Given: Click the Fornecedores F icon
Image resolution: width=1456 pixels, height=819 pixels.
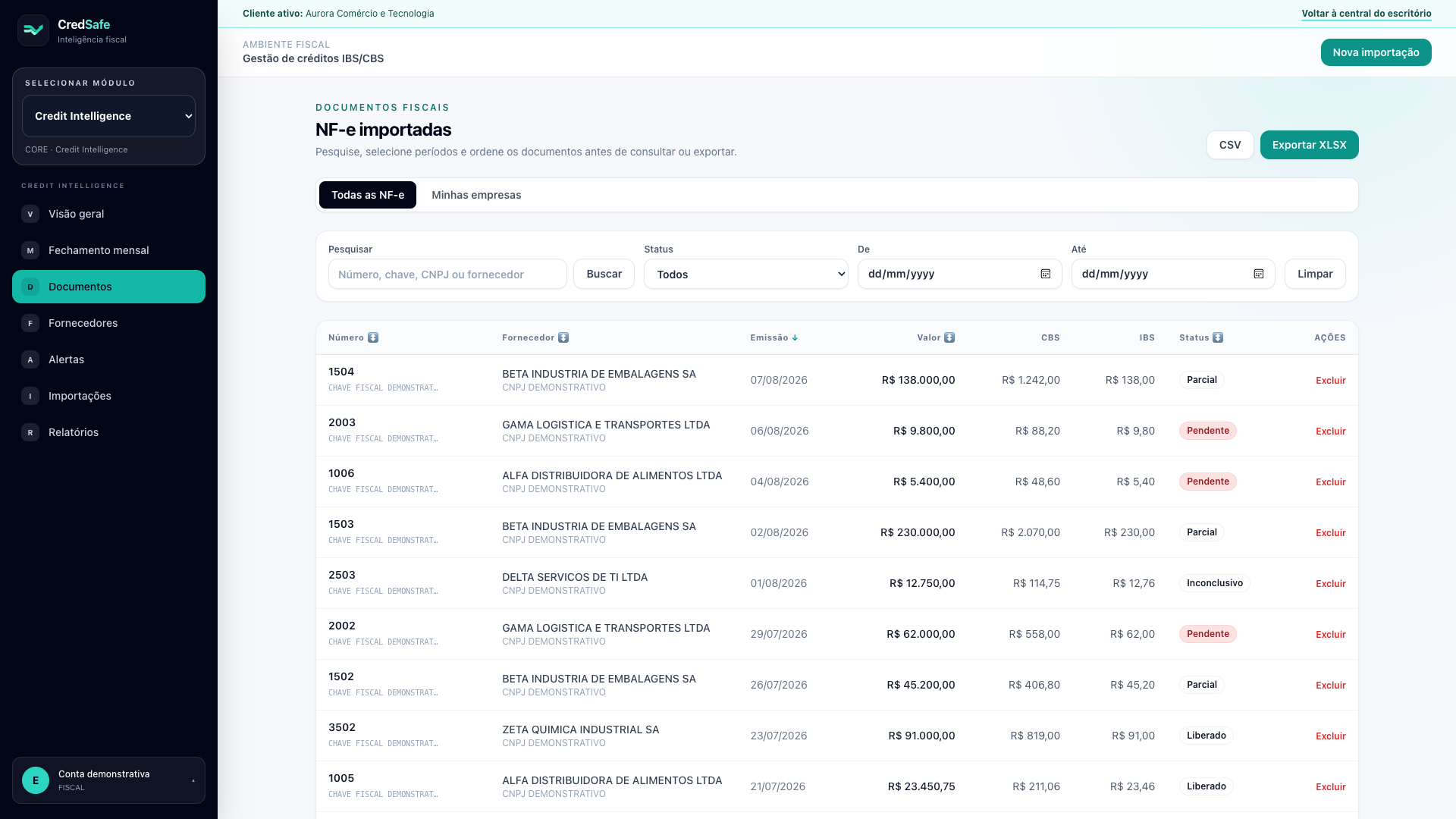Looking at the screenshot, I should click(x=30, y=323).
